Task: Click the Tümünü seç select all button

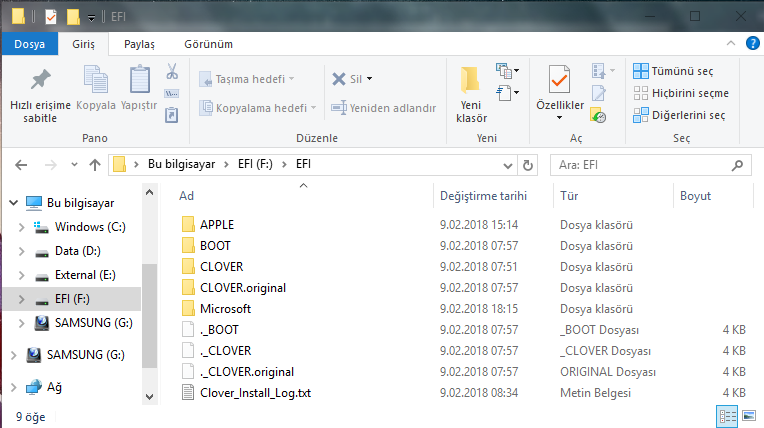Action: click(673, 71)
